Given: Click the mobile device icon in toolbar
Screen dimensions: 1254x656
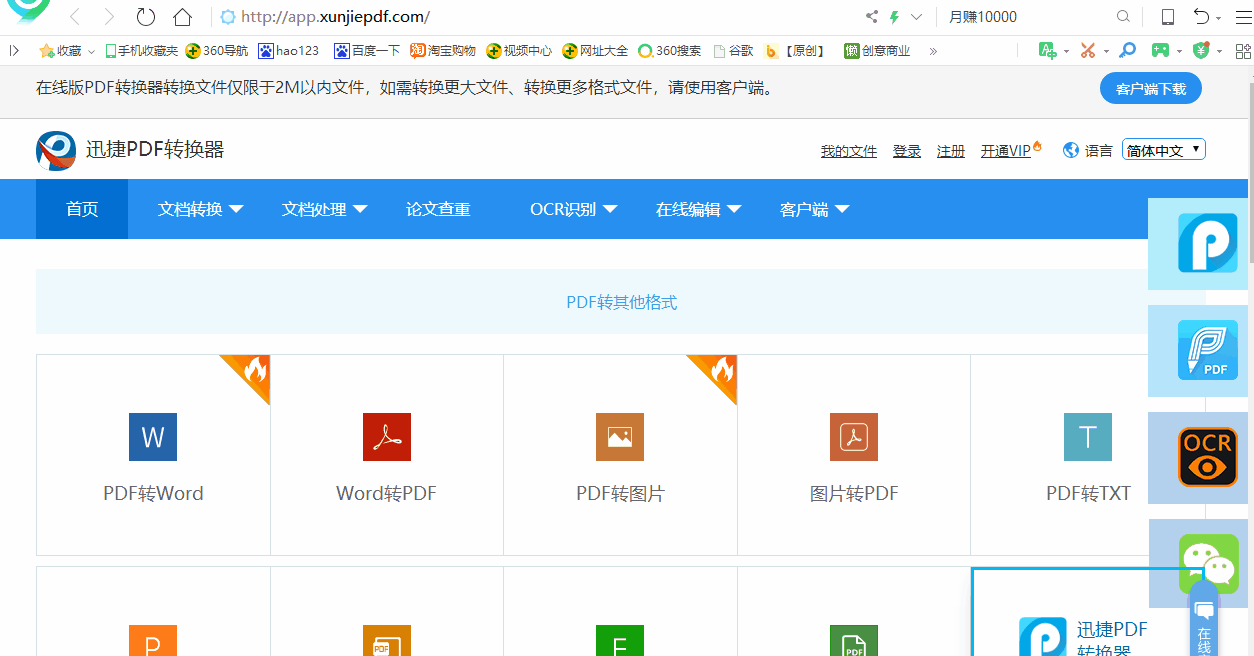Looking at the screenshot, I should (x=1168, y=17).
